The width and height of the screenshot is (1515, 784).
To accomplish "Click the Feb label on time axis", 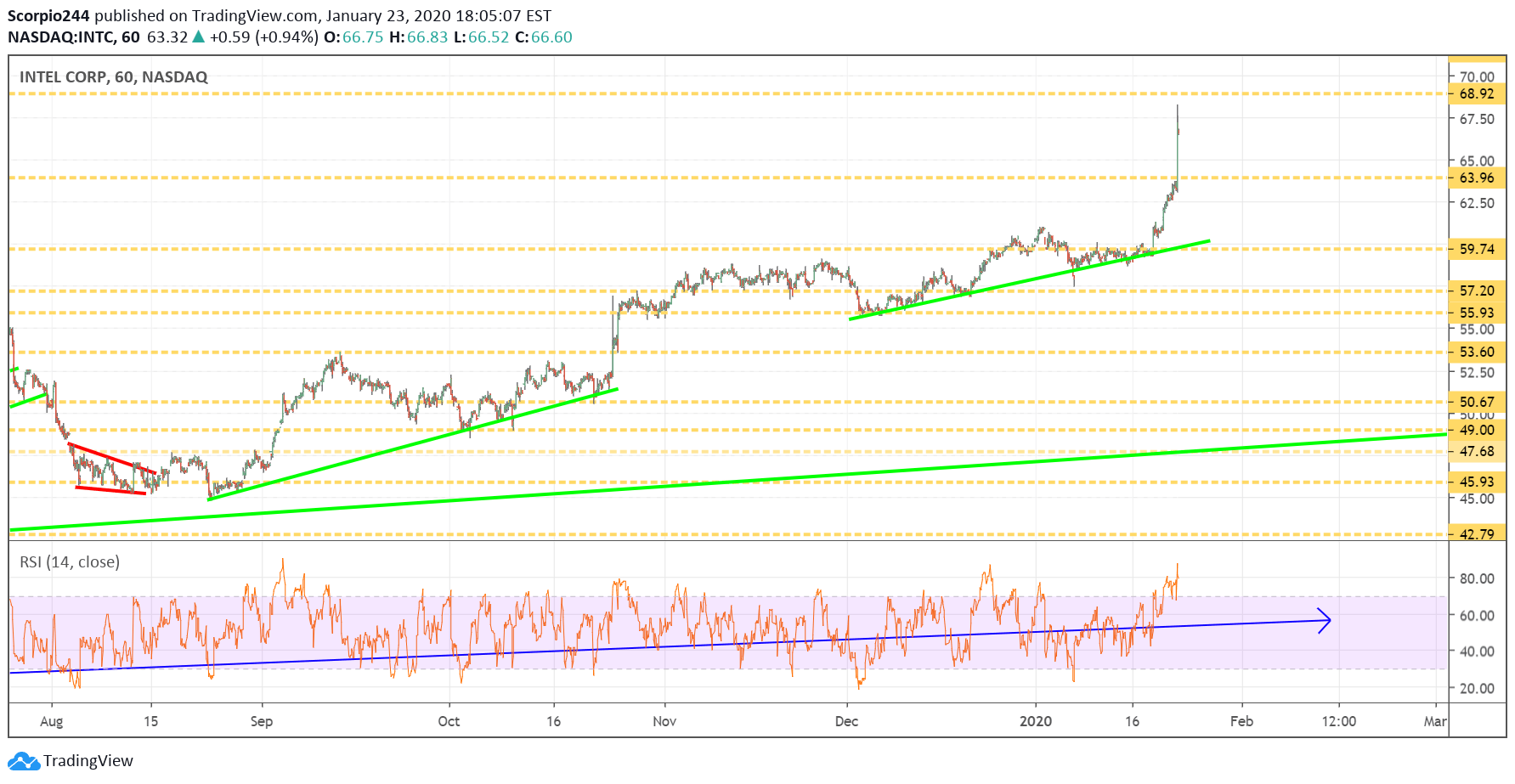I will (1241, 721).
